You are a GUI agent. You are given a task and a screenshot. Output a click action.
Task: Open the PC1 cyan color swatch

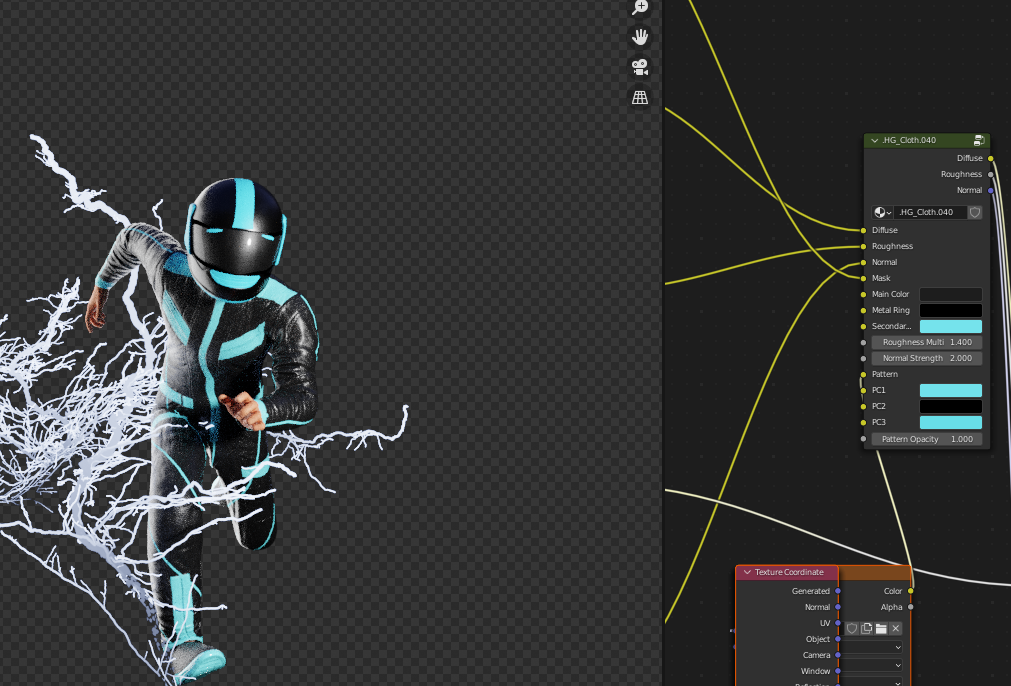[x=950, y=390]
